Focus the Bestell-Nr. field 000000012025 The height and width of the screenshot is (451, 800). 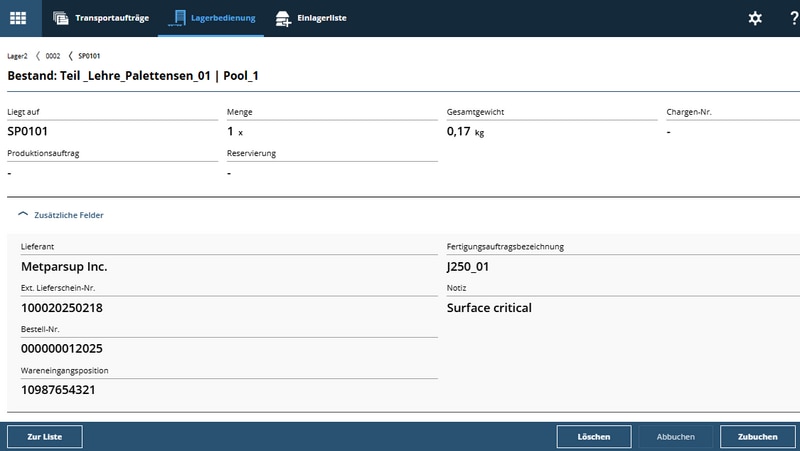(62, 349)
